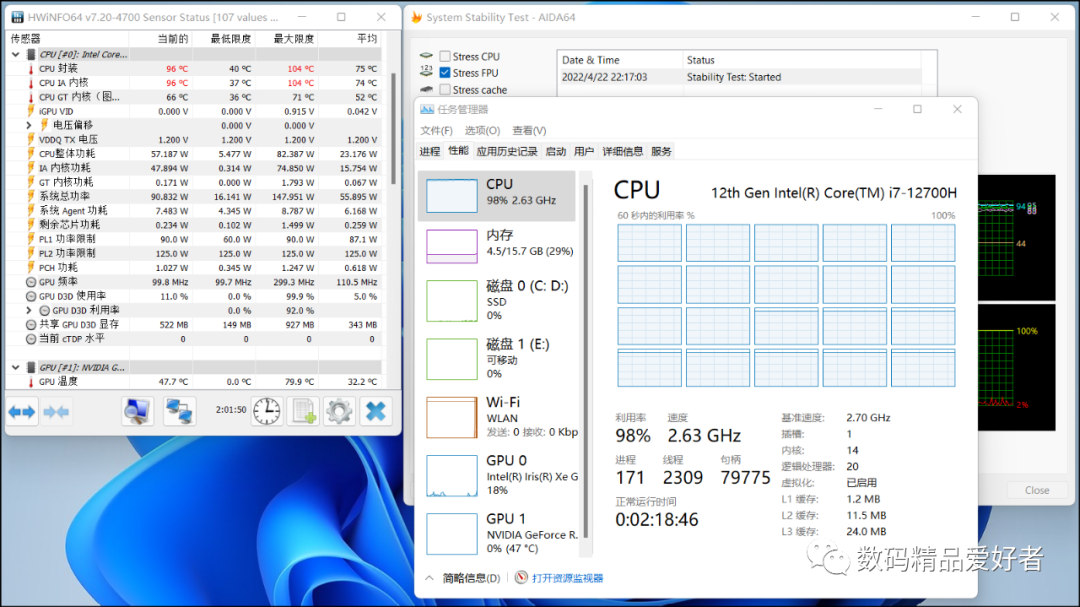
Task: Click the Task Manager sidebar vertical scrollbar
Action: (586, 361)
